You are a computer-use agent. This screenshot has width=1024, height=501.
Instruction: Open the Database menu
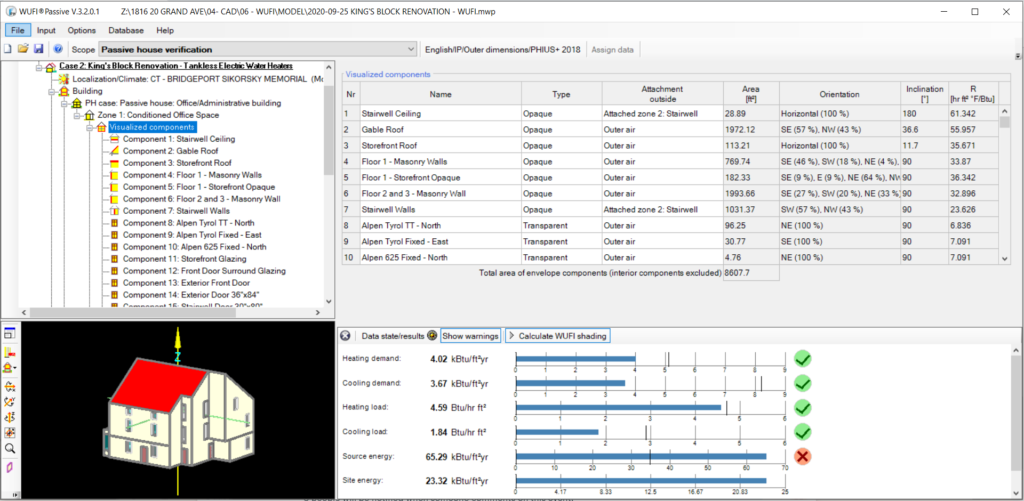click(126, 30)
